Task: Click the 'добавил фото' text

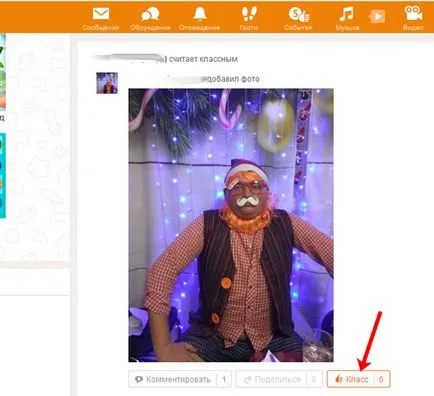Action: point(233,79)
